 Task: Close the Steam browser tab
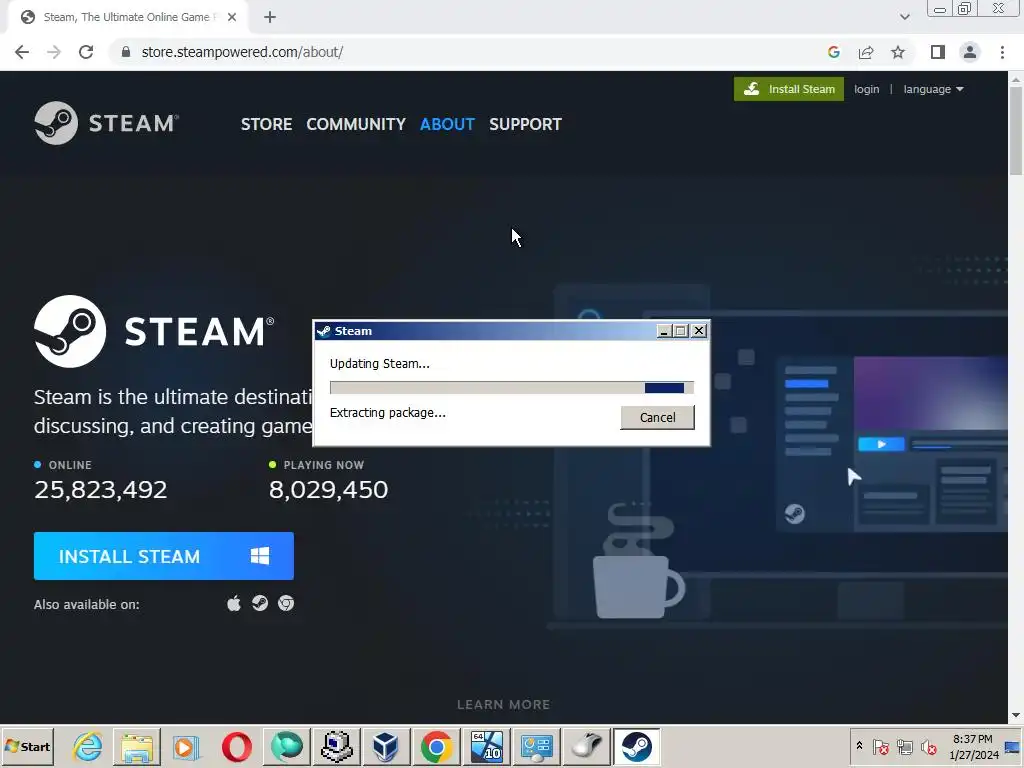[x=232, y=18]
